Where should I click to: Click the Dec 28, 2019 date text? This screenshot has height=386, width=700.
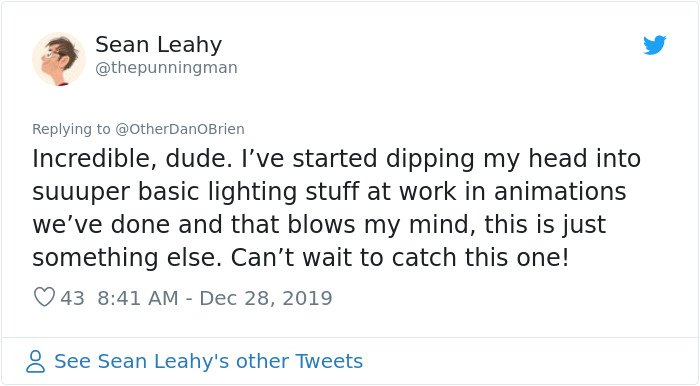point(266,298)
